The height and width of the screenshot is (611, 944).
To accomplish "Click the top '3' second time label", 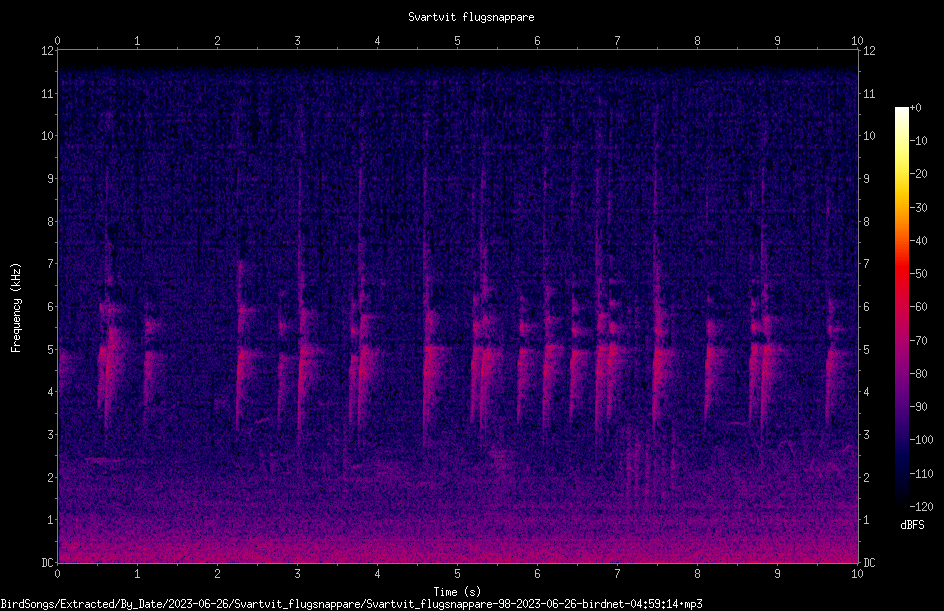I will click(297, 41).
